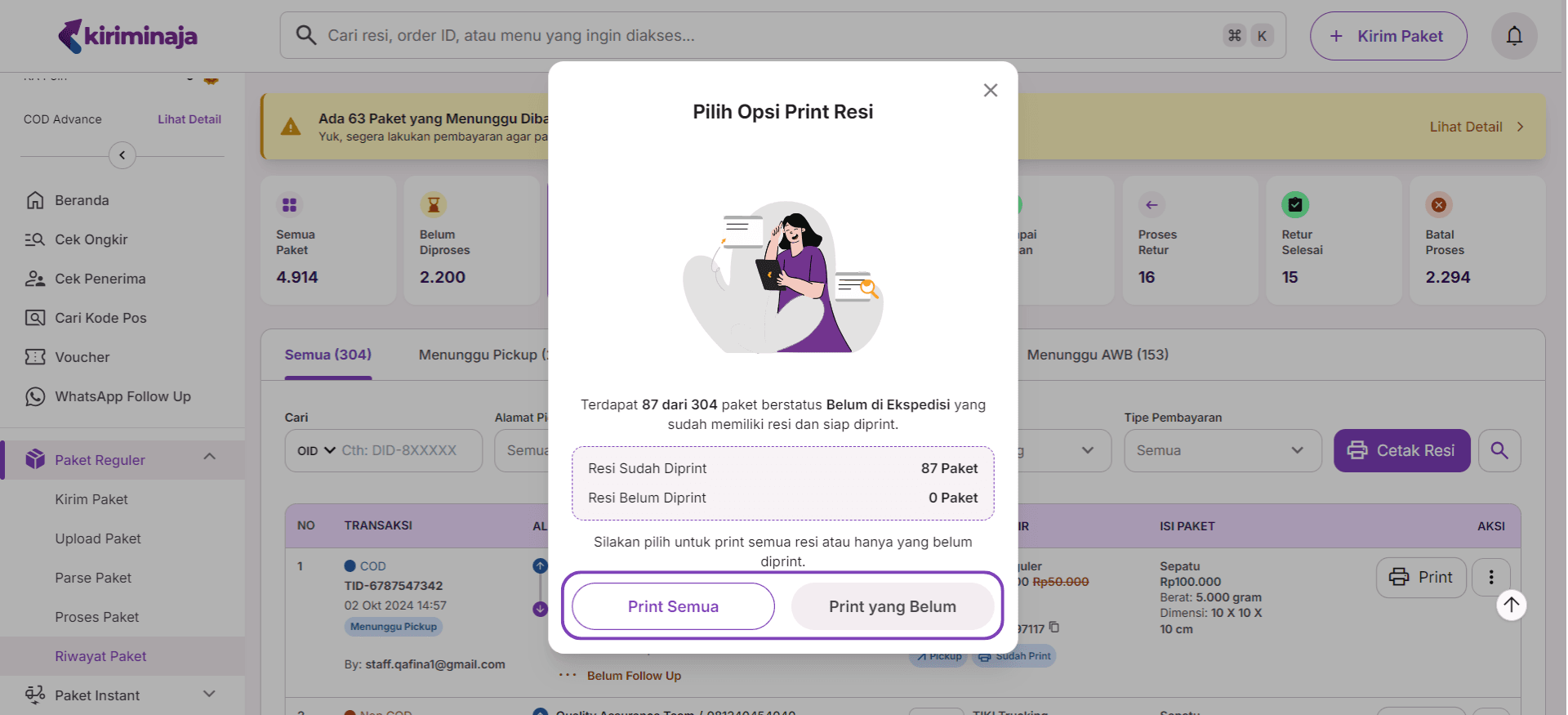Click the magnifier search button beside Cetak Resi

click(x=1499, y=450)
